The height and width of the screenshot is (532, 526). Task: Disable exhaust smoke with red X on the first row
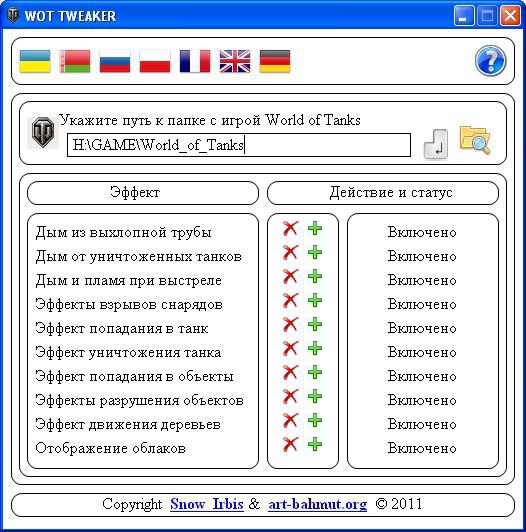click(290, 228)
